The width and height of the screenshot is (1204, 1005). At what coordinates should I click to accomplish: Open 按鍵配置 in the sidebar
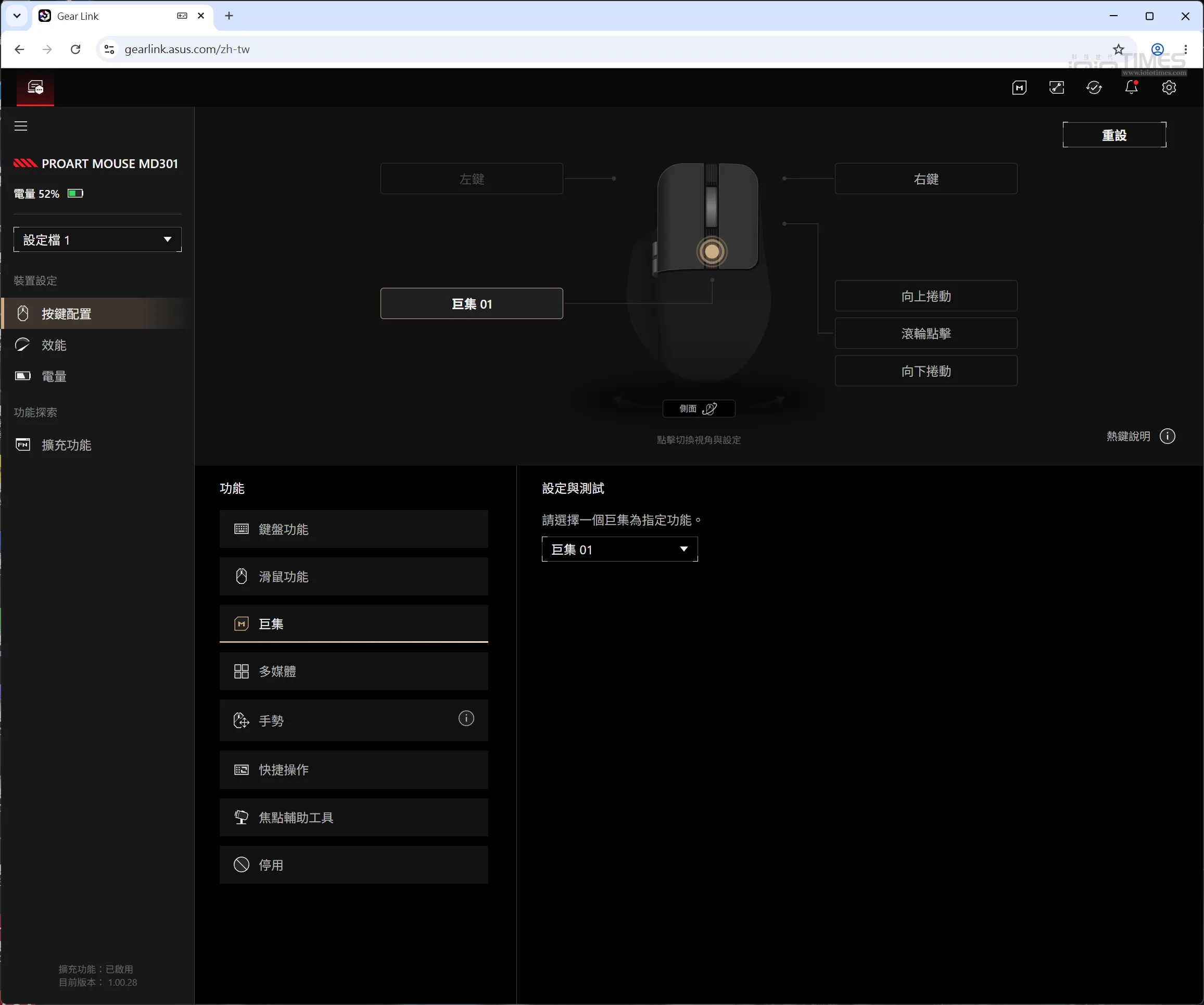point(97,314)
